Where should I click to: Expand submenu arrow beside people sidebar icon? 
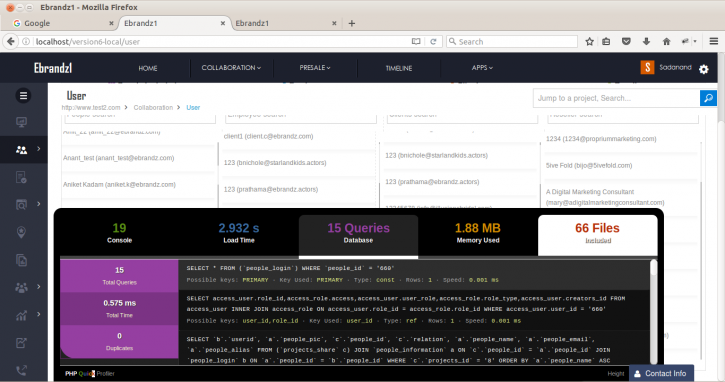tap(39, 149)
